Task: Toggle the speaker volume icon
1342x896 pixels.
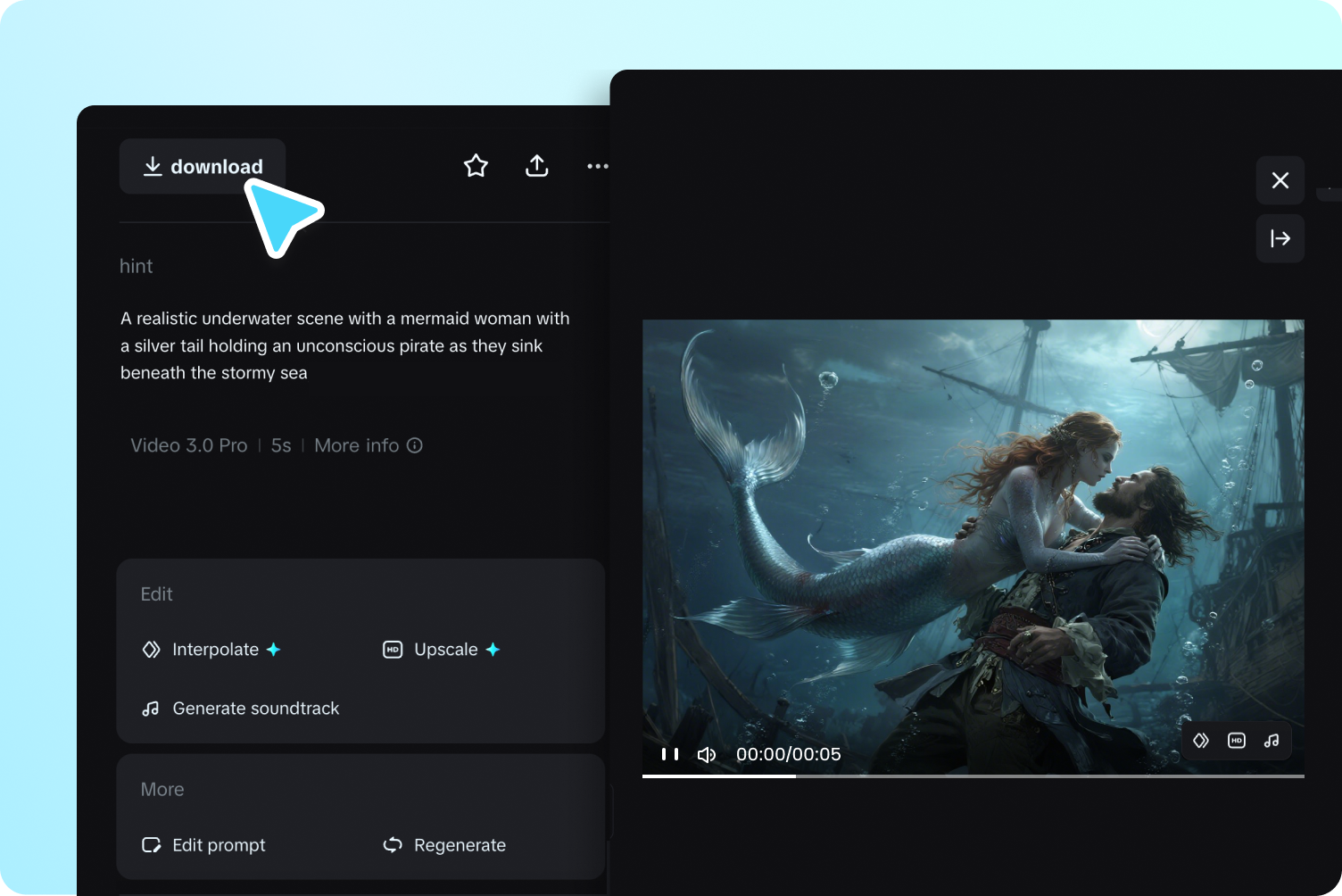Action: [x=706, y=754]
